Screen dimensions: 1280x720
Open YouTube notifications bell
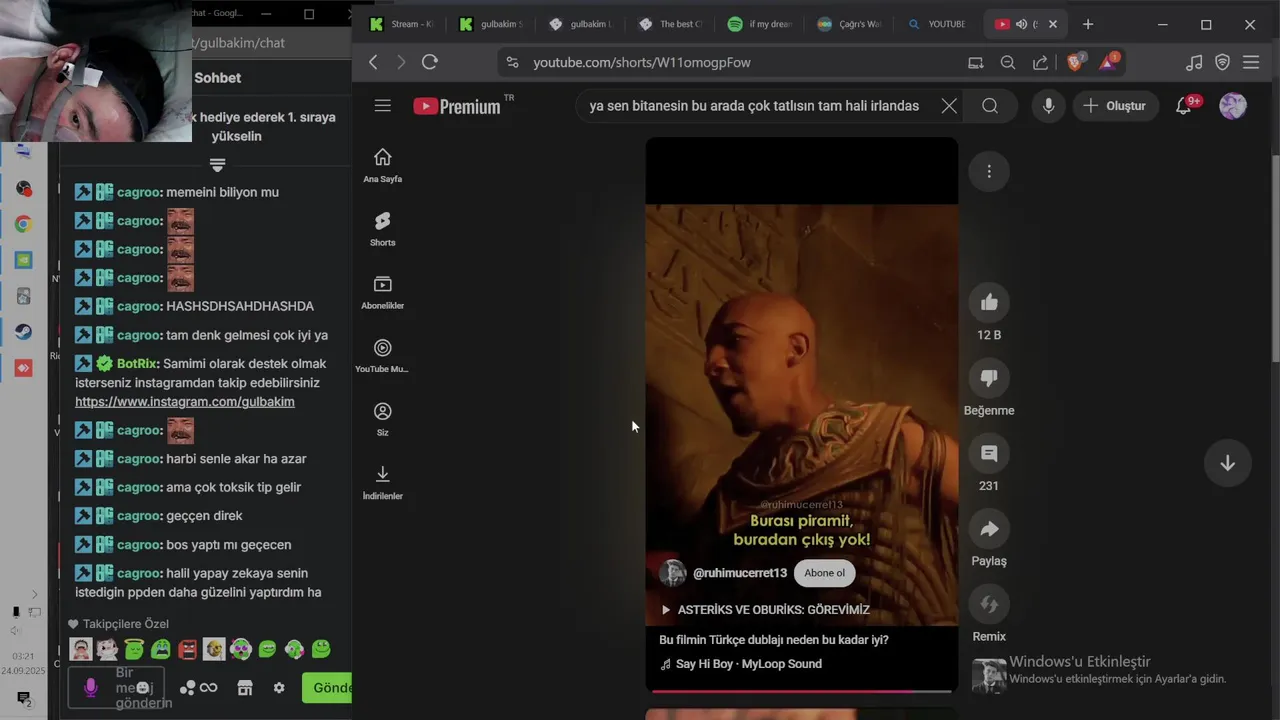click(1185, 105)
